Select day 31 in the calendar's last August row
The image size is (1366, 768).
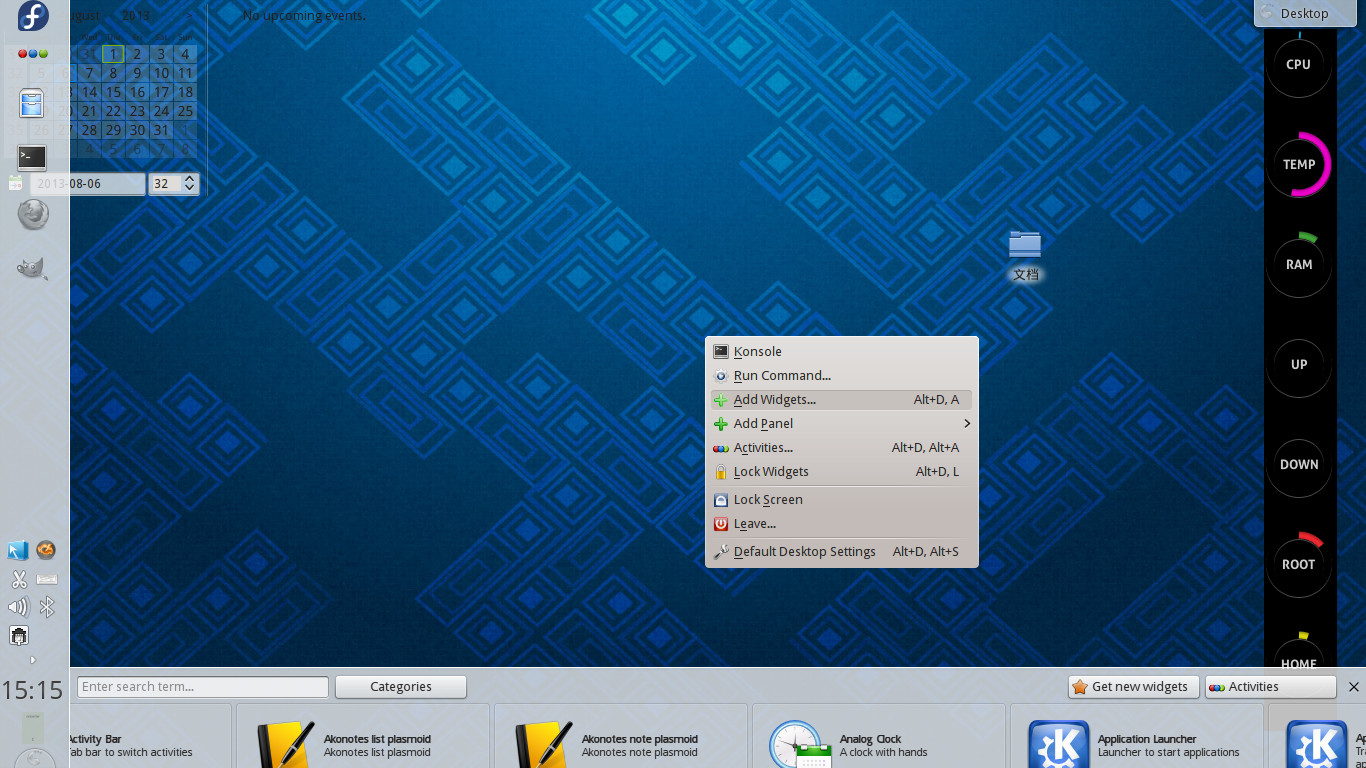click(161, 130)
